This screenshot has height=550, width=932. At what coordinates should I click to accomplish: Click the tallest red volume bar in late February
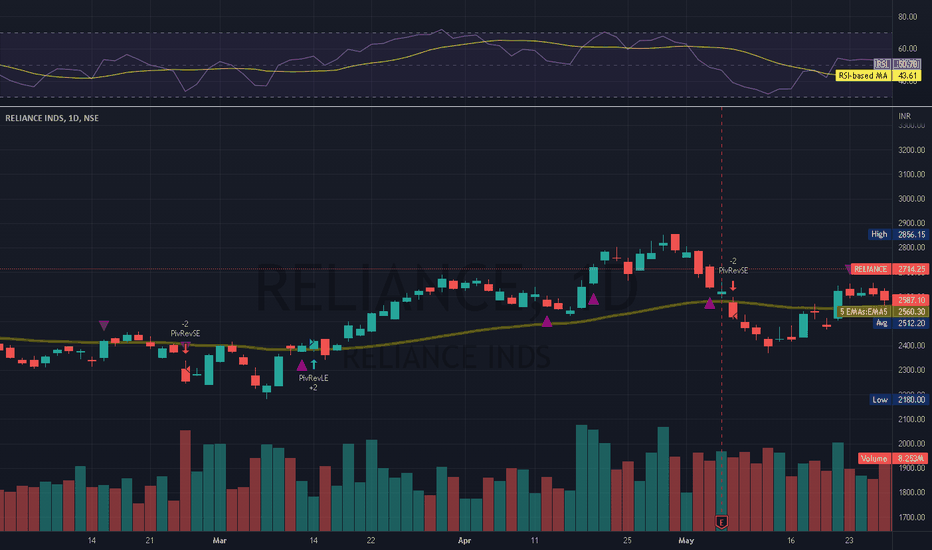185,480
